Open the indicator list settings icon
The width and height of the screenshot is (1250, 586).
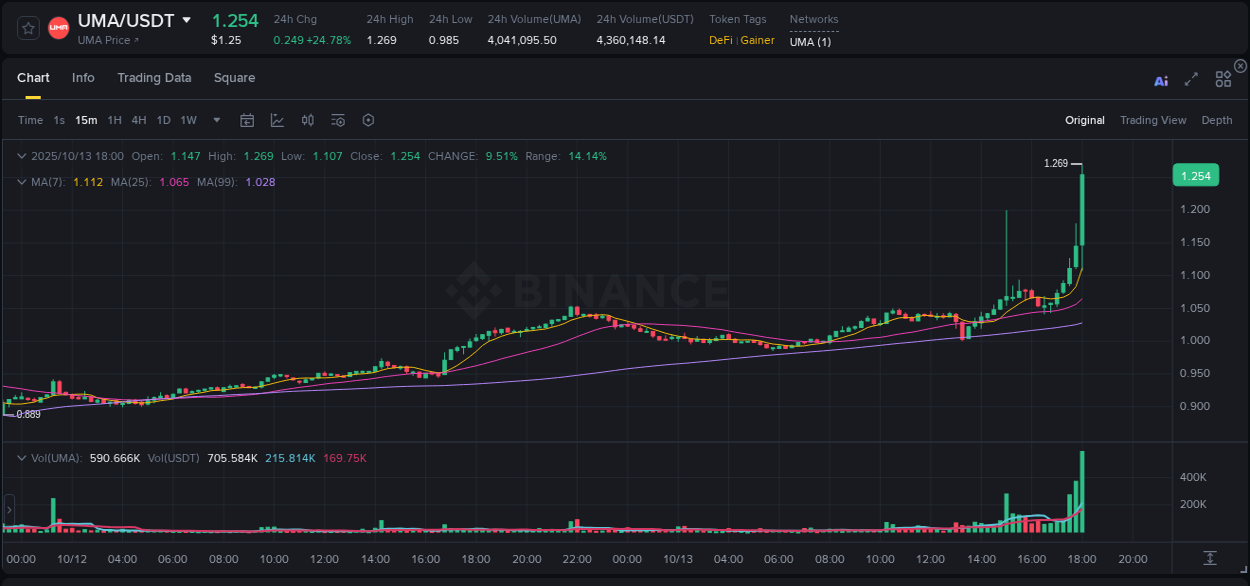pyautogui.click(x=337, y=119)
